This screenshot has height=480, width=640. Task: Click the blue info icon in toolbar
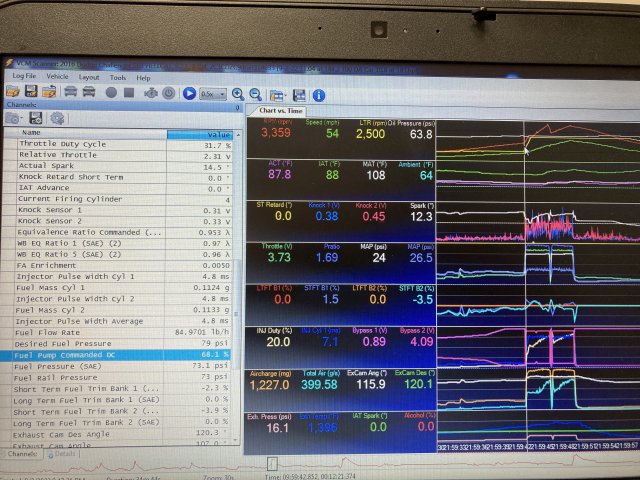click(x=318, y=95)
